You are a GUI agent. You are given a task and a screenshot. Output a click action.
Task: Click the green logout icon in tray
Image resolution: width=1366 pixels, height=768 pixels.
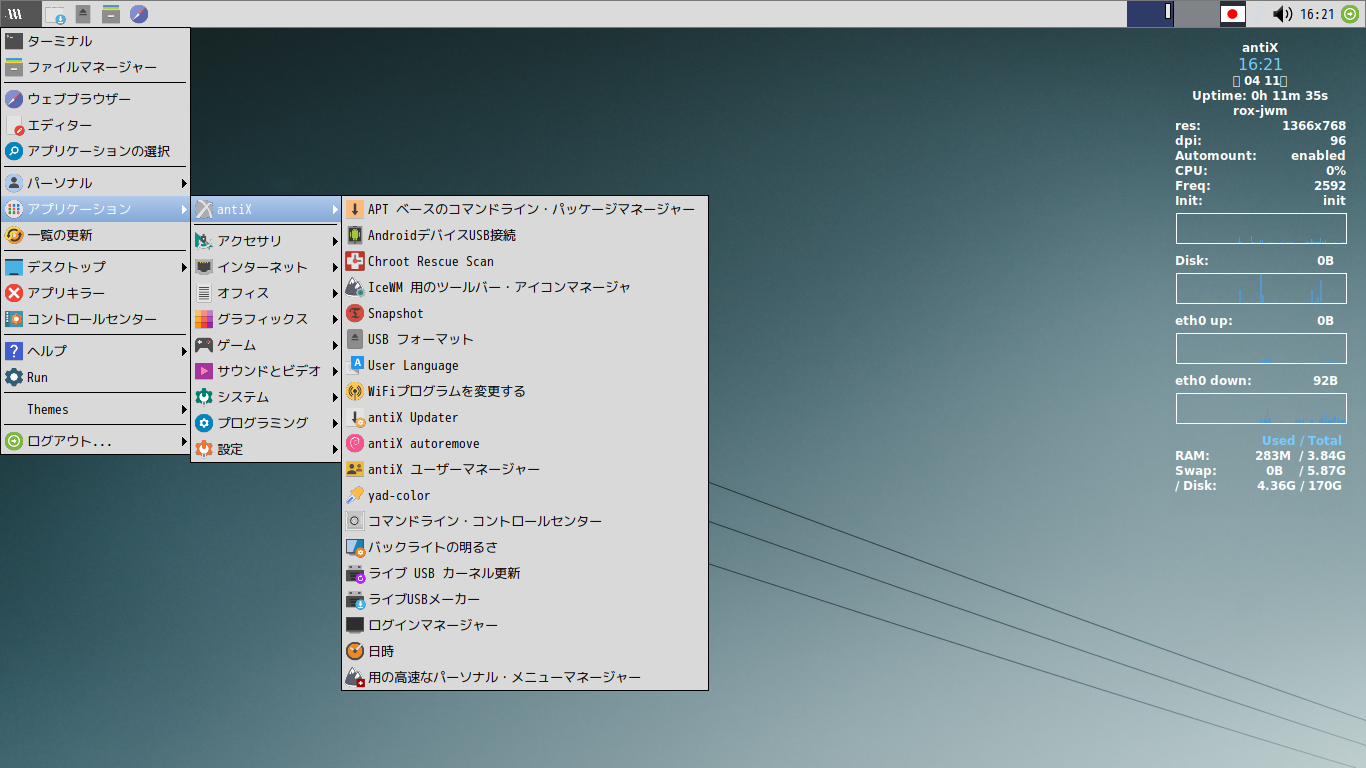1349,14
